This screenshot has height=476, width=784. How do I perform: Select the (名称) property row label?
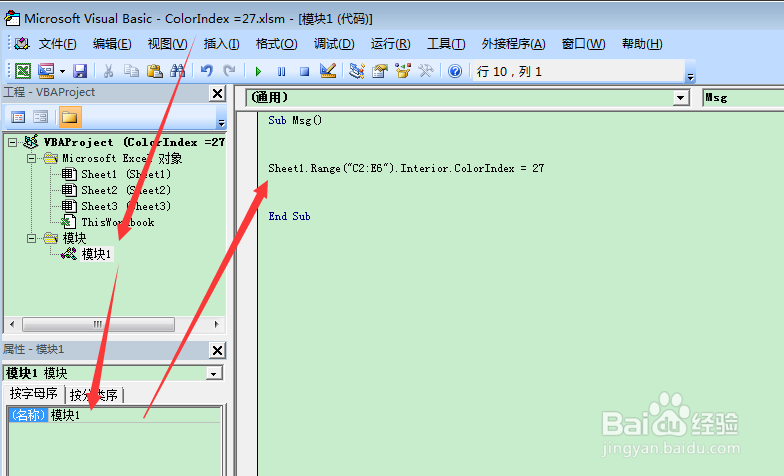click(29, 415)
